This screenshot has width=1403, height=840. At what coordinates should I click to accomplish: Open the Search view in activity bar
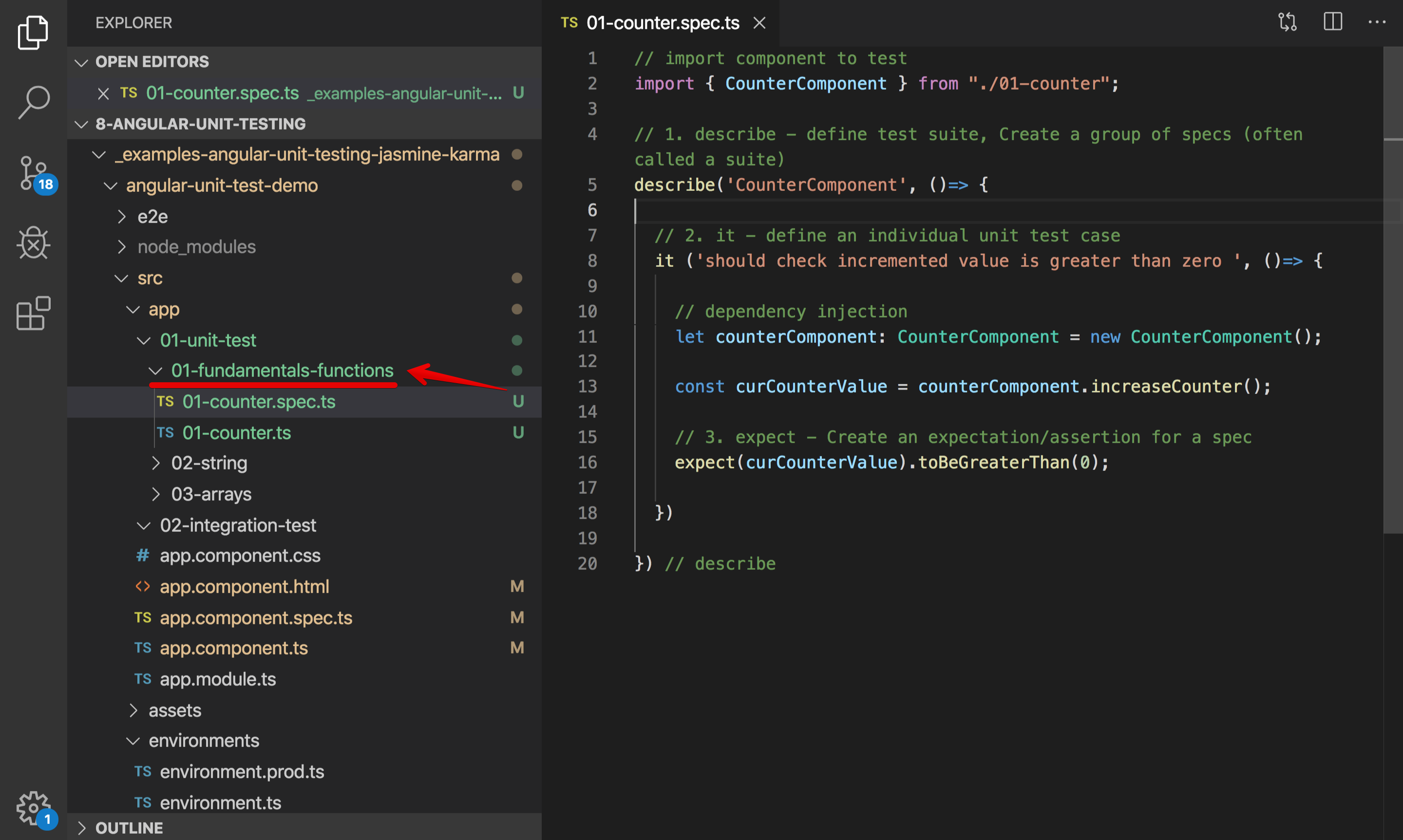pyautogui.click(x=34, y=102)
